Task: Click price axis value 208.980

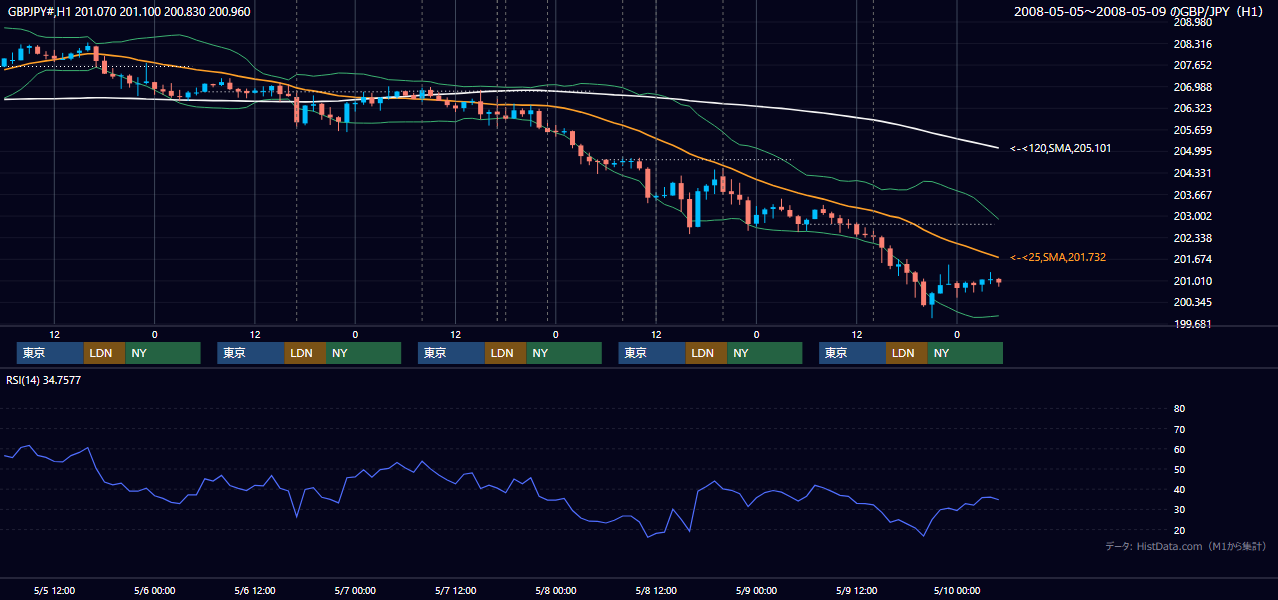Action: [1192, 22]
